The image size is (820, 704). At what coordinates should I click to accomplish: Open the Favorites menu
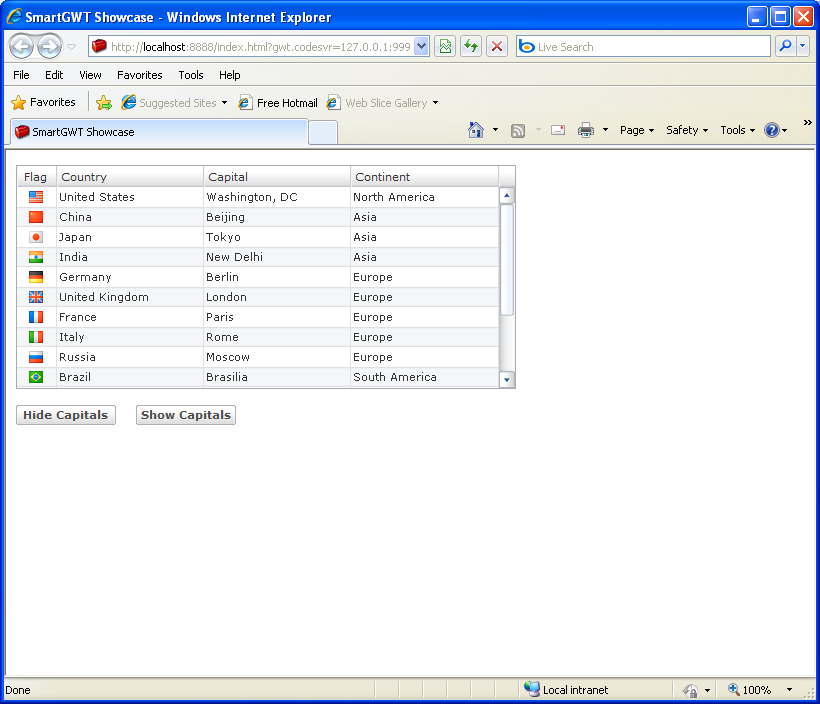click(140, 75)
